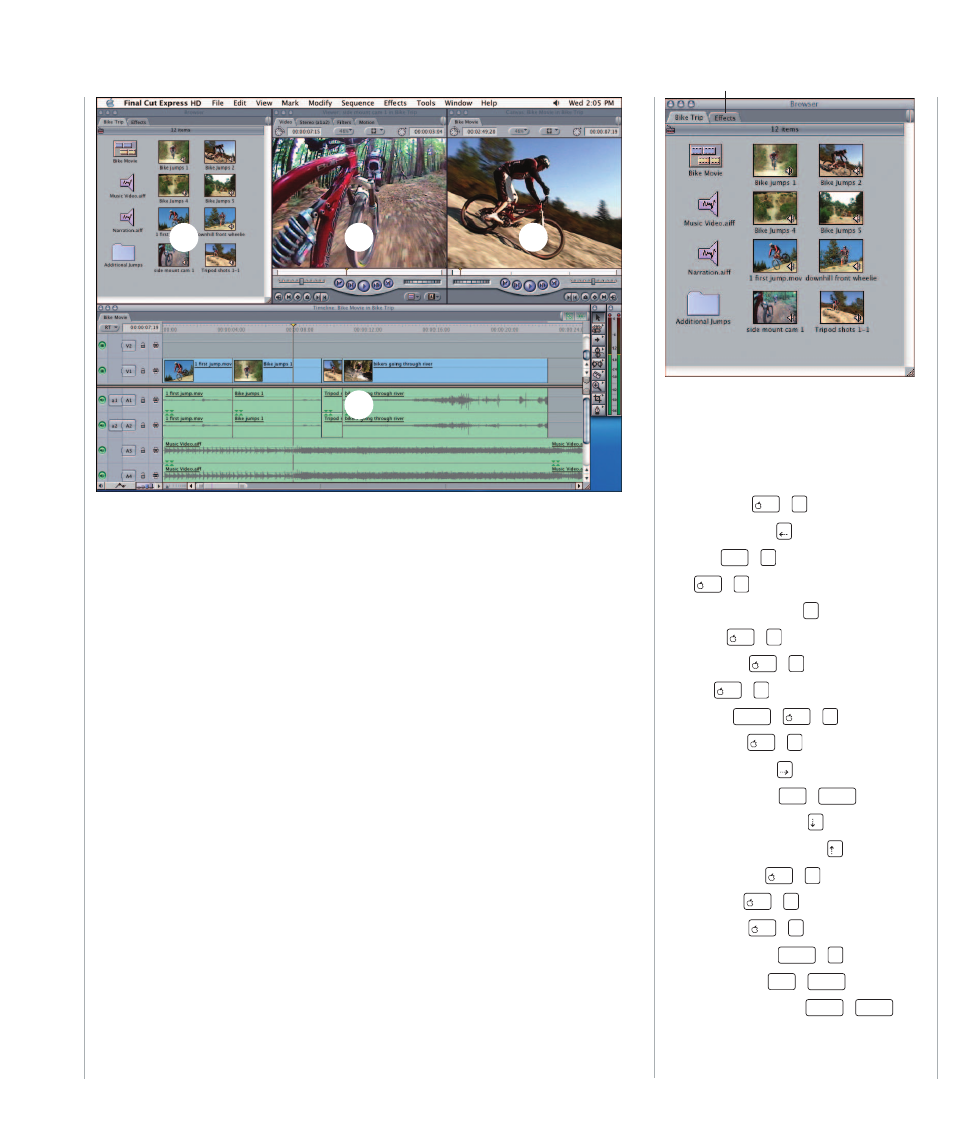Open the Bike Movie sequence icon in the enlarged Browser
Image resolution: width=954 pixels, height=1145 pixels.
click(705, 156)
